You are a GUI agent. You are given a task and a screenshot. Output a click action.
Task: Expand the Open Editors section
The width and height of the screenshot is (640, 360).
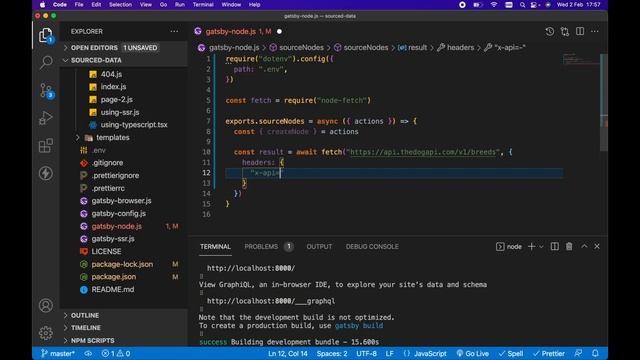[124, 48]
